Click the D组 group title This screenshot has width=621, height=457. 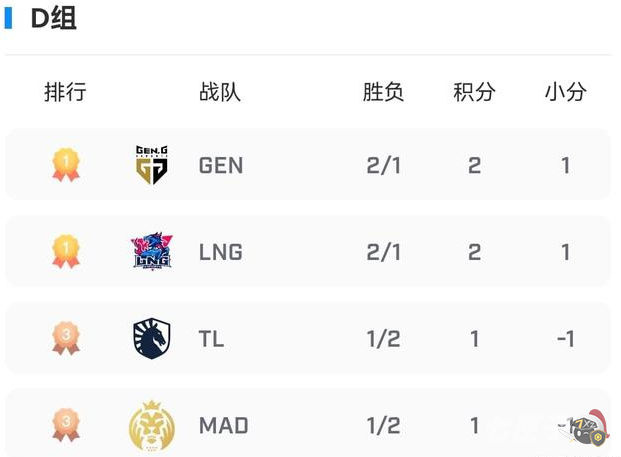coord(52,18)
